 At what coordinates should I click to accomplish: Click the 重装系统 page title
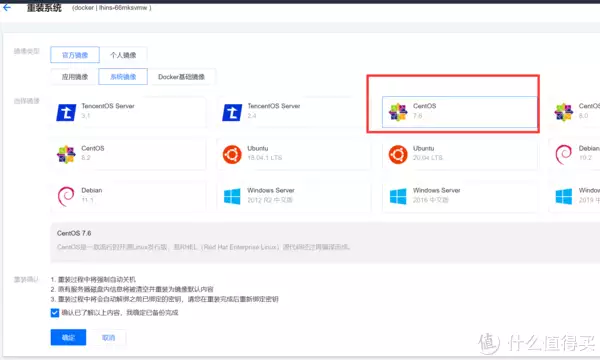(44, 8)
